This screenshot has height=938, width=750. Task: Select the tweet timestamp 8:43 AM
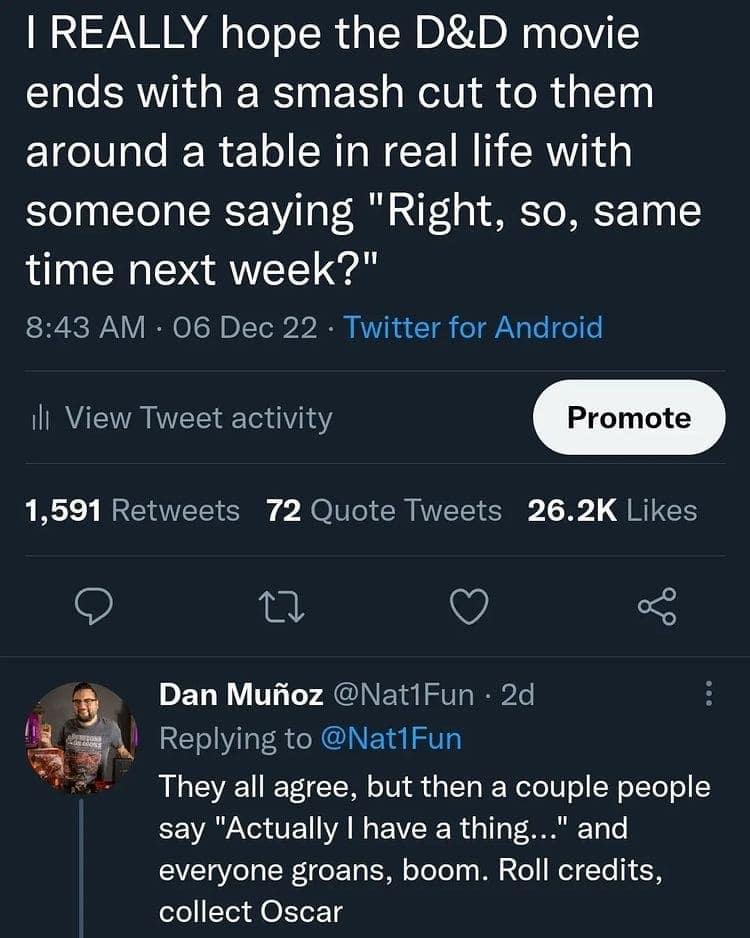(x=80, y=328)
